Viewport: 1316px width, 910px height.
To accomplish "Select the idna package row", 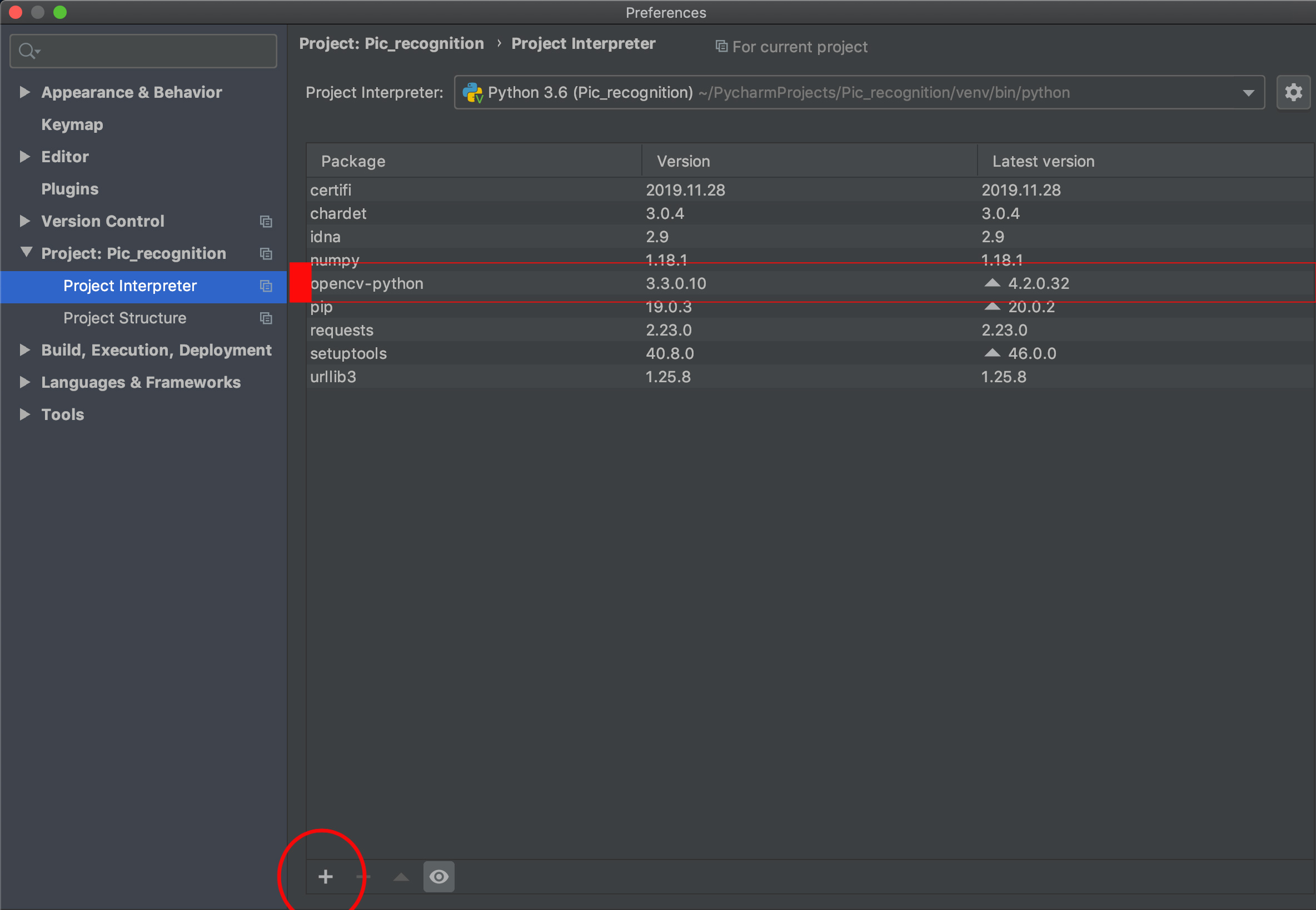I will coord(810,237).
